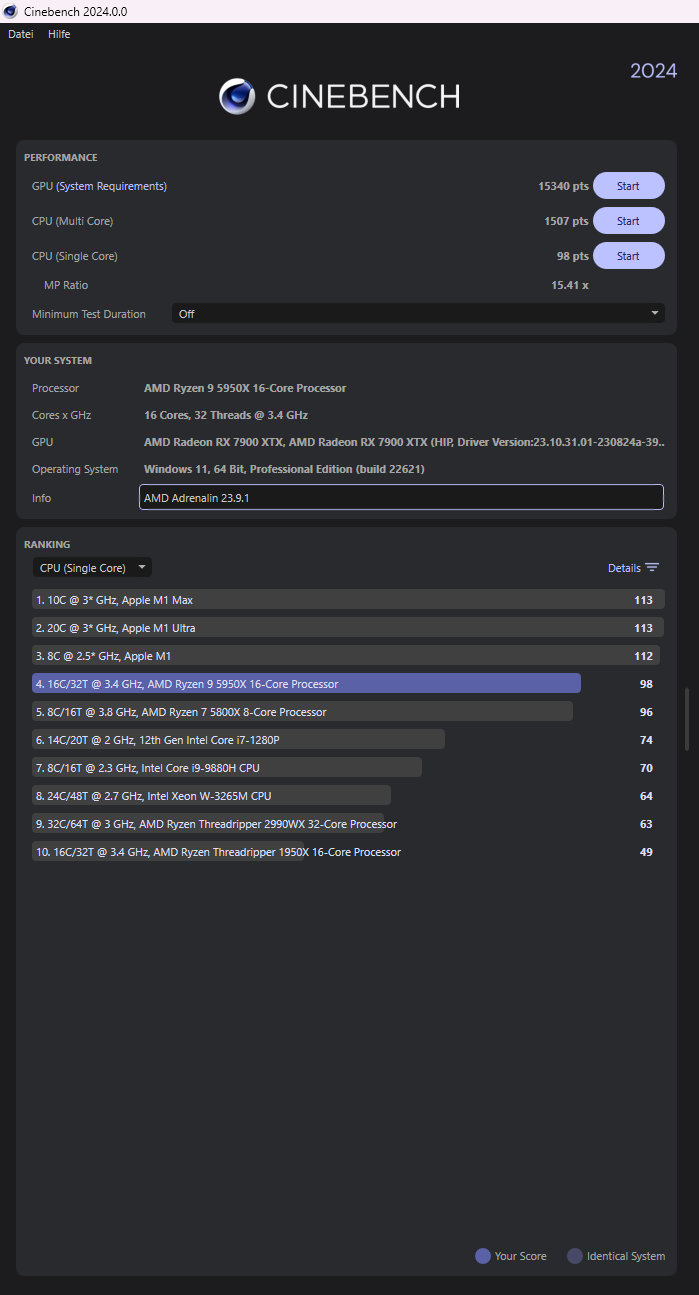Open the Datei menu
This screenshot has width=699, height=1295.
[21, 34]
